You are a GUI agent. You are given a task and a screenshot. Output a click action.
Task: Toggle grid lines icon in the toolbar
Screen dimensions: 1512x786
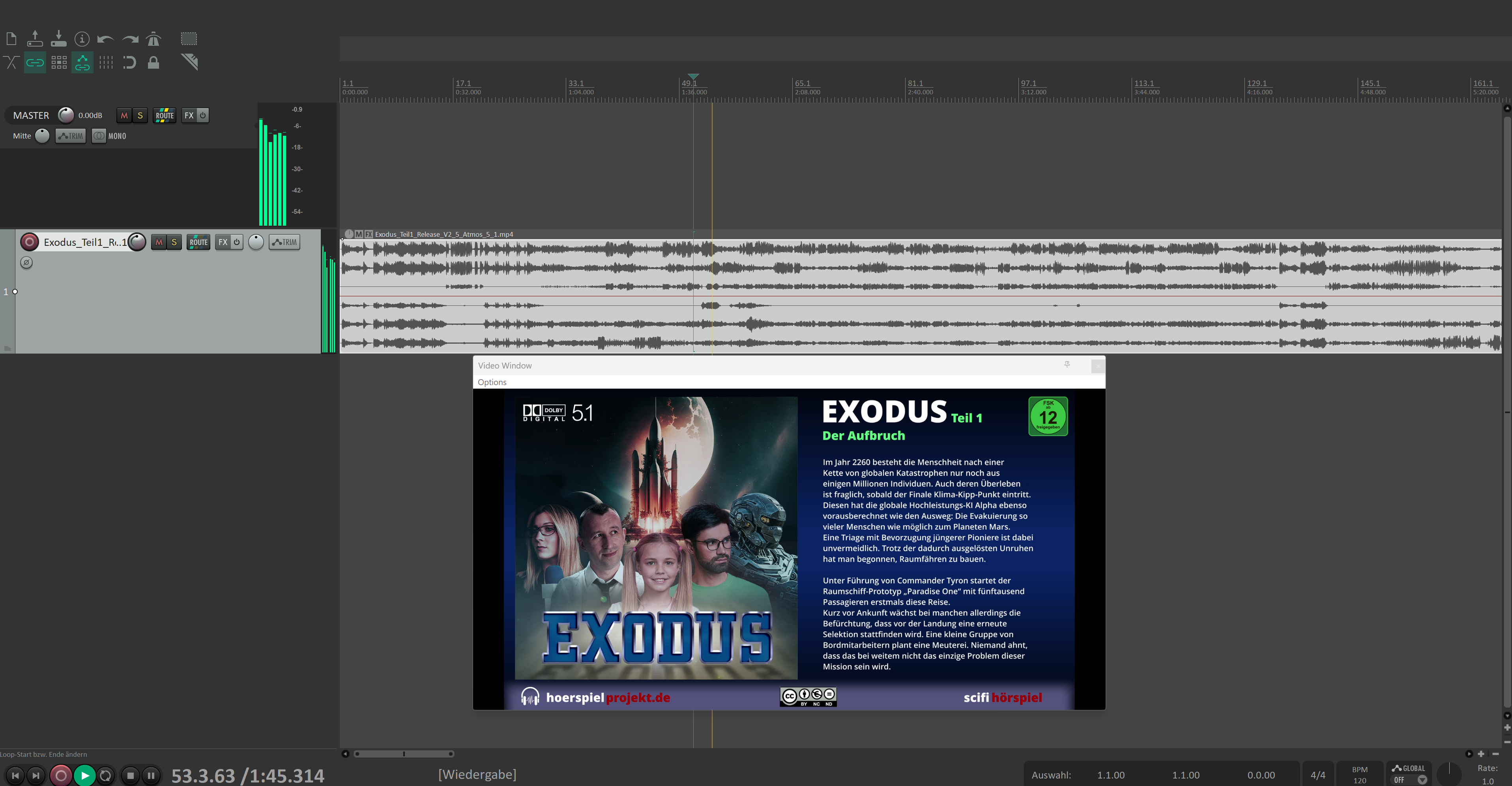(106, 62)
